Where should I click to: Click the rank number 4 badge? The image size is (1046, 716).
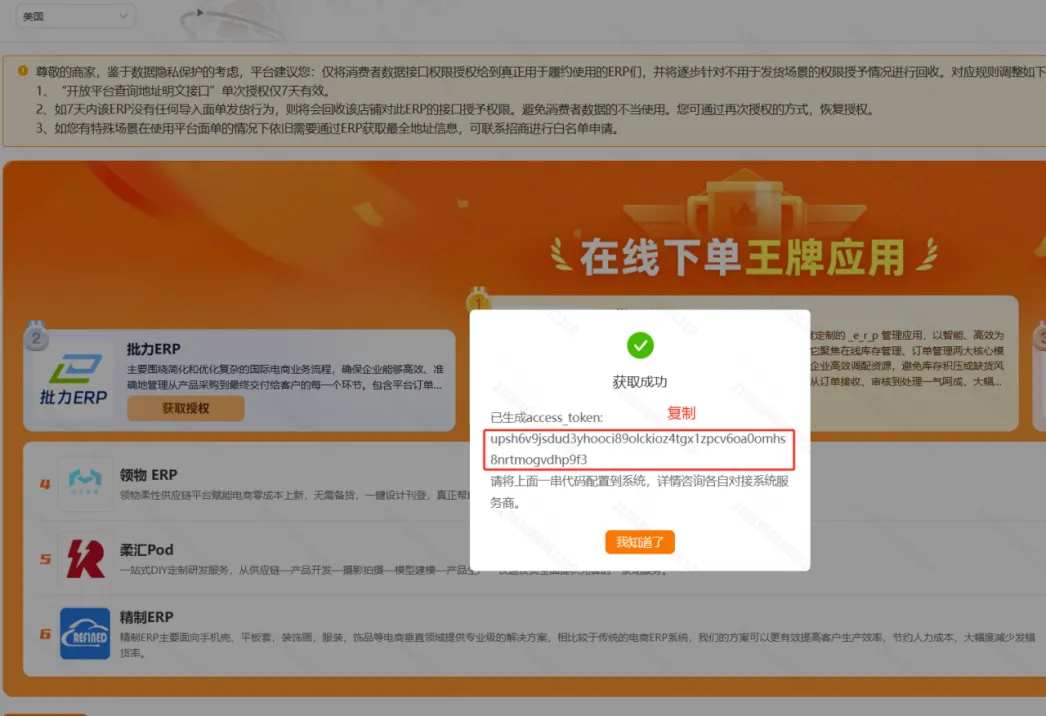[45, 485]
